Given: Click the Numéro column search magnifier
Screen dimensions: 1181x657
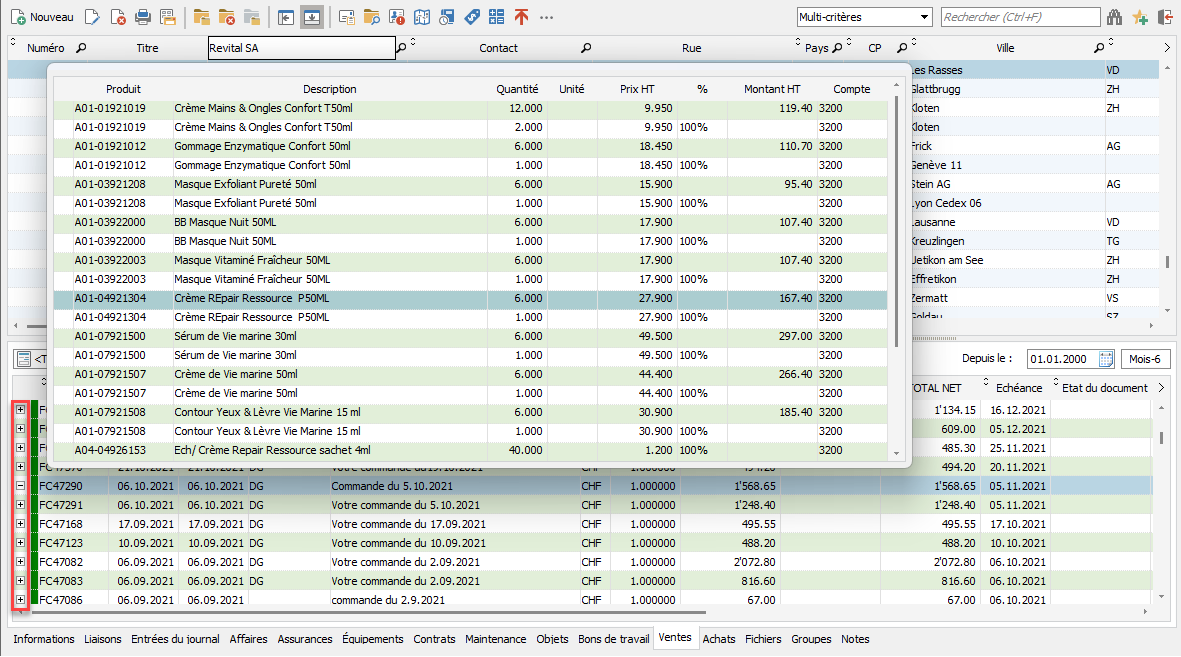Looking at the screenshot, I should coord(81,47).
